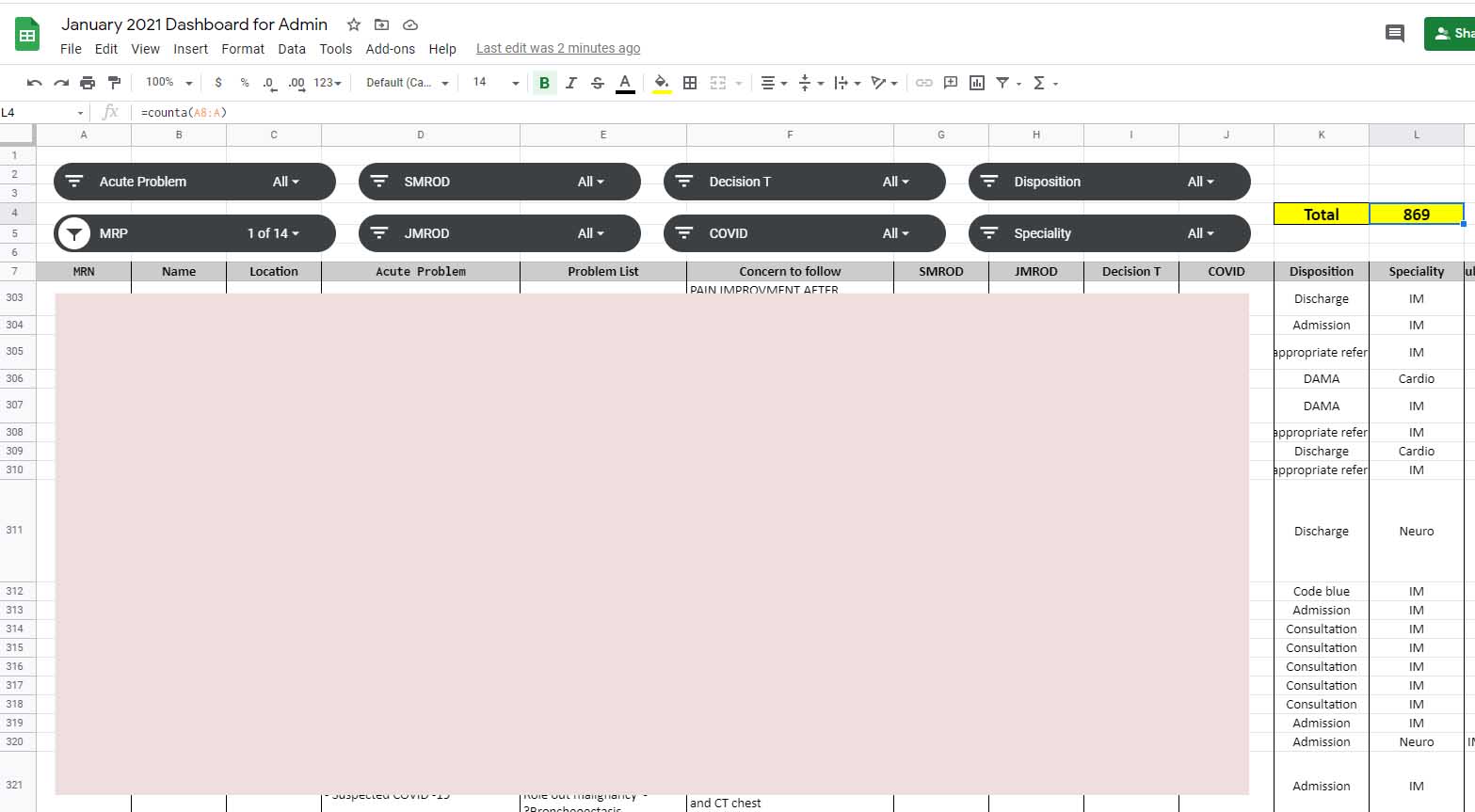The height and width of the screenshot is (812, 1475).
Task: Toggle italic formatting
Action: pos(571,83)
